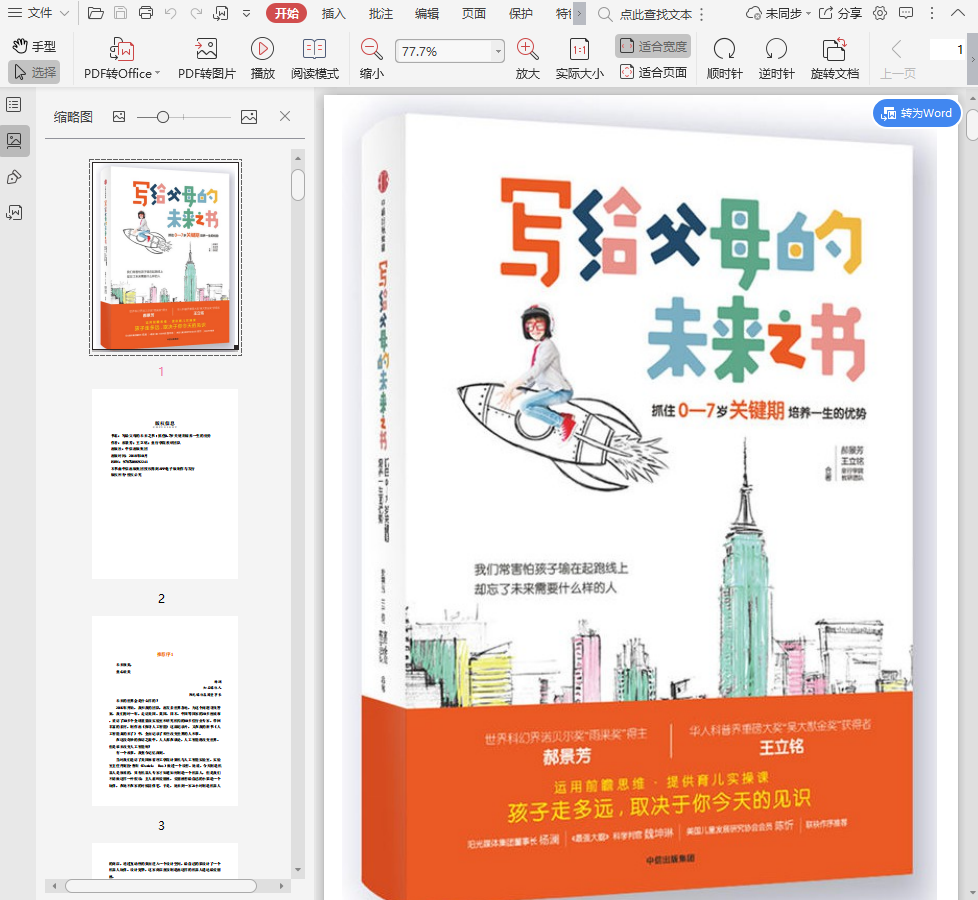The height and width of the screenshot is (900, 978).
Task: Toggle the thumbnail panel icon in left sidebar
Action: point(14,140)
